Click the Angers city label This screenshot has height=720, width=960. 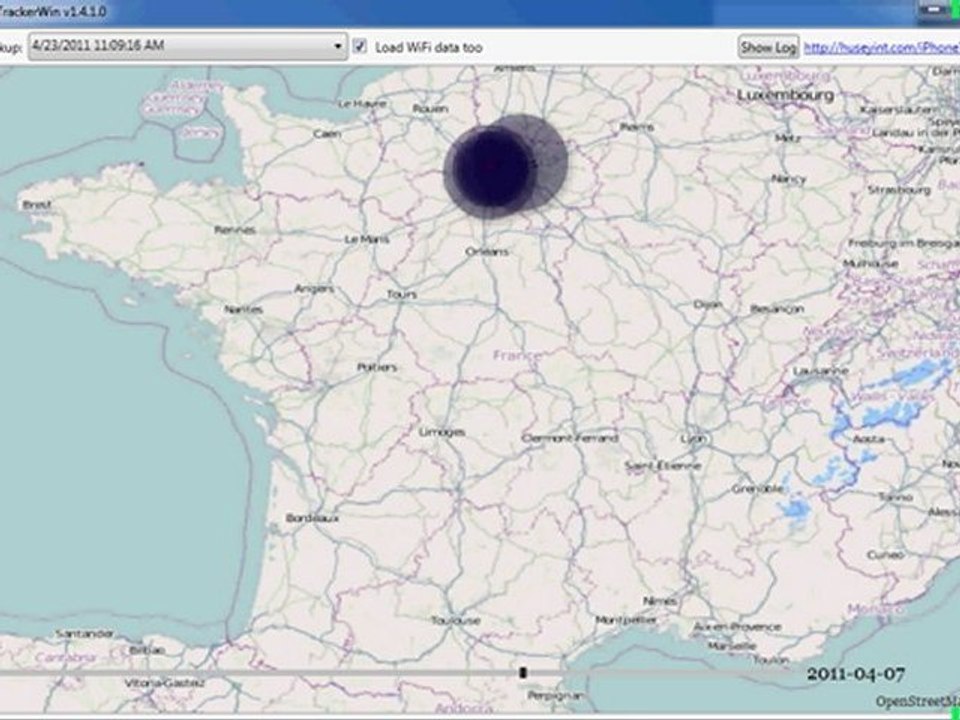(314, 288)
